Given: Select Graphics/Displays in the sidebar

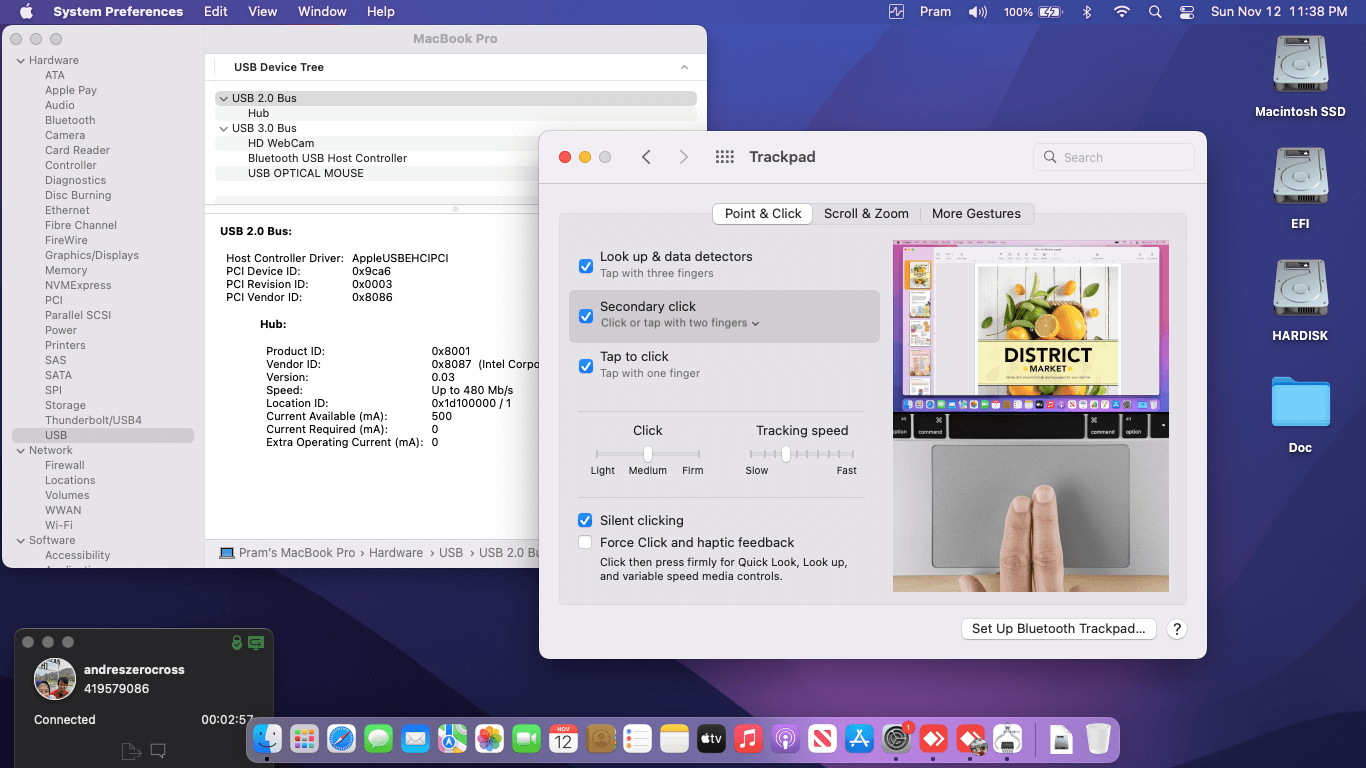Looking at the screenshot, I should point(92,255).
